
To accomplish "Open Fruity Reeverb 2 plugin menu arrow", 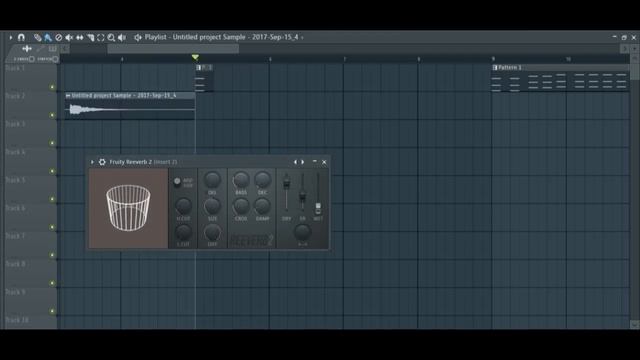I will [x=92, y=162].
